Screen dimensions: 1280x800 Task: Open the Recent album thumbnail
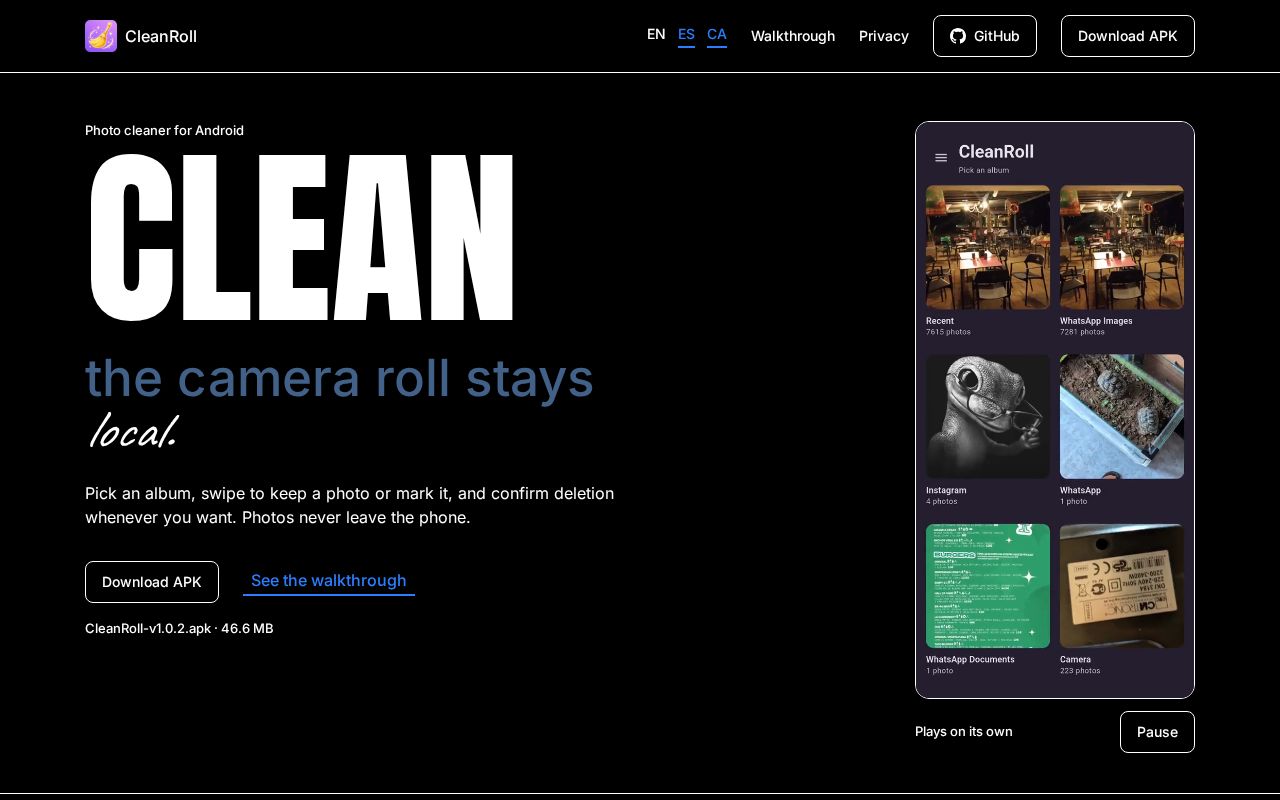pyautogui.click(x=988, y=247)
